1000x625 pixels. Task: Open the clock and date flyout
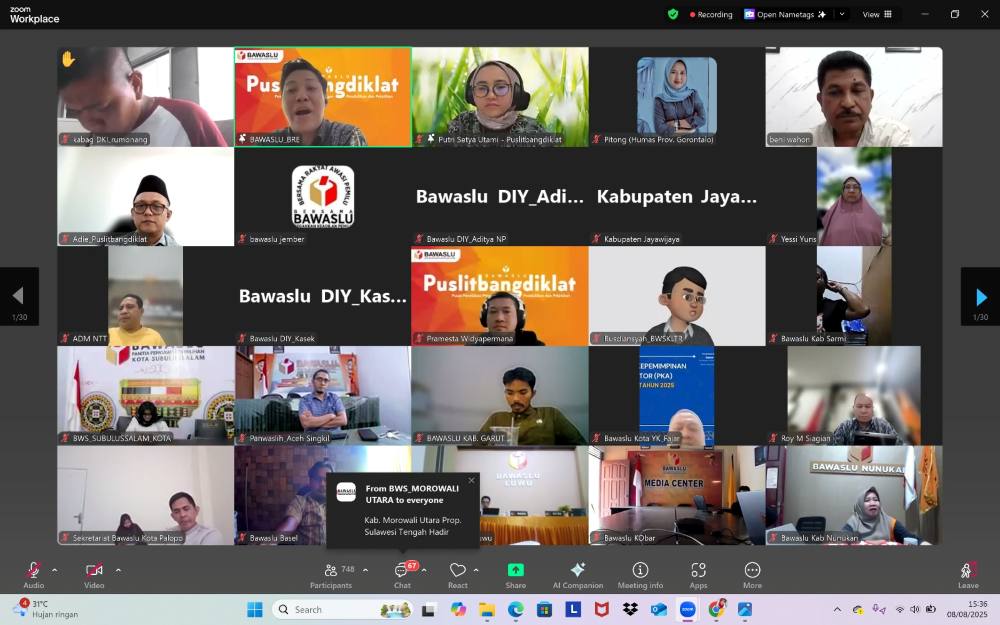[x=967, y=609]
